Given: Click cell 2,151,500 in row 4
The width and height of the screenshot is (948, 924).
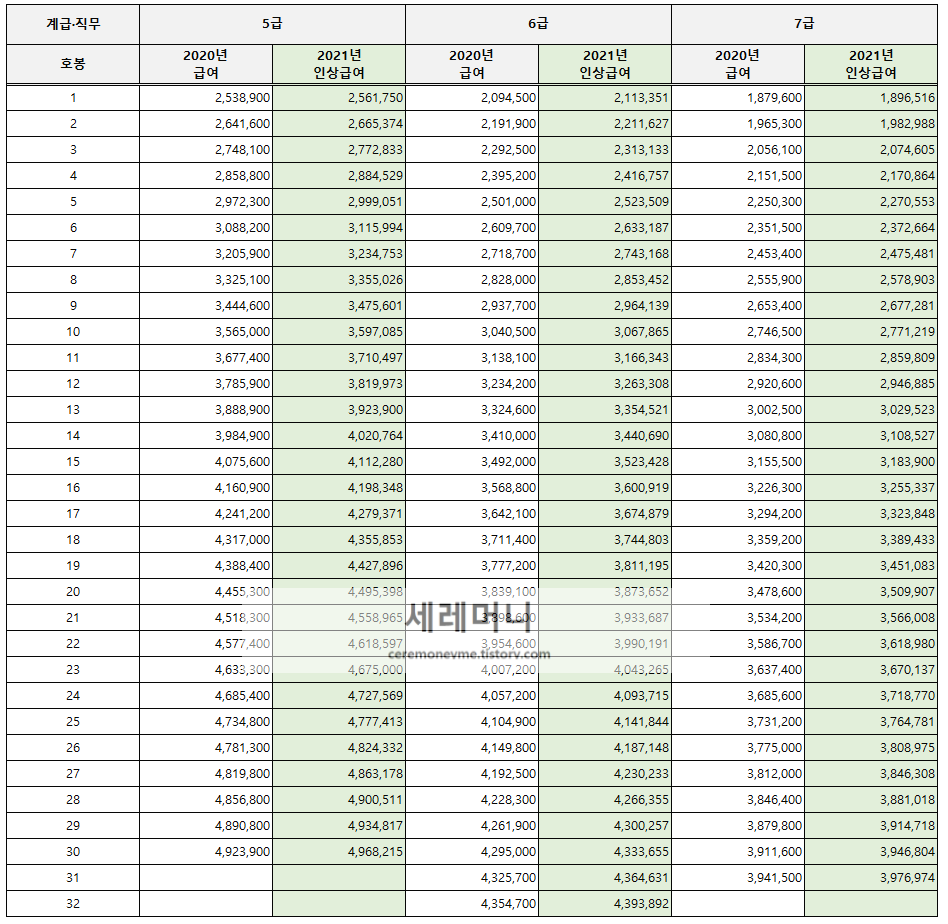Looking at the screenshot, I should click(738, 176).
